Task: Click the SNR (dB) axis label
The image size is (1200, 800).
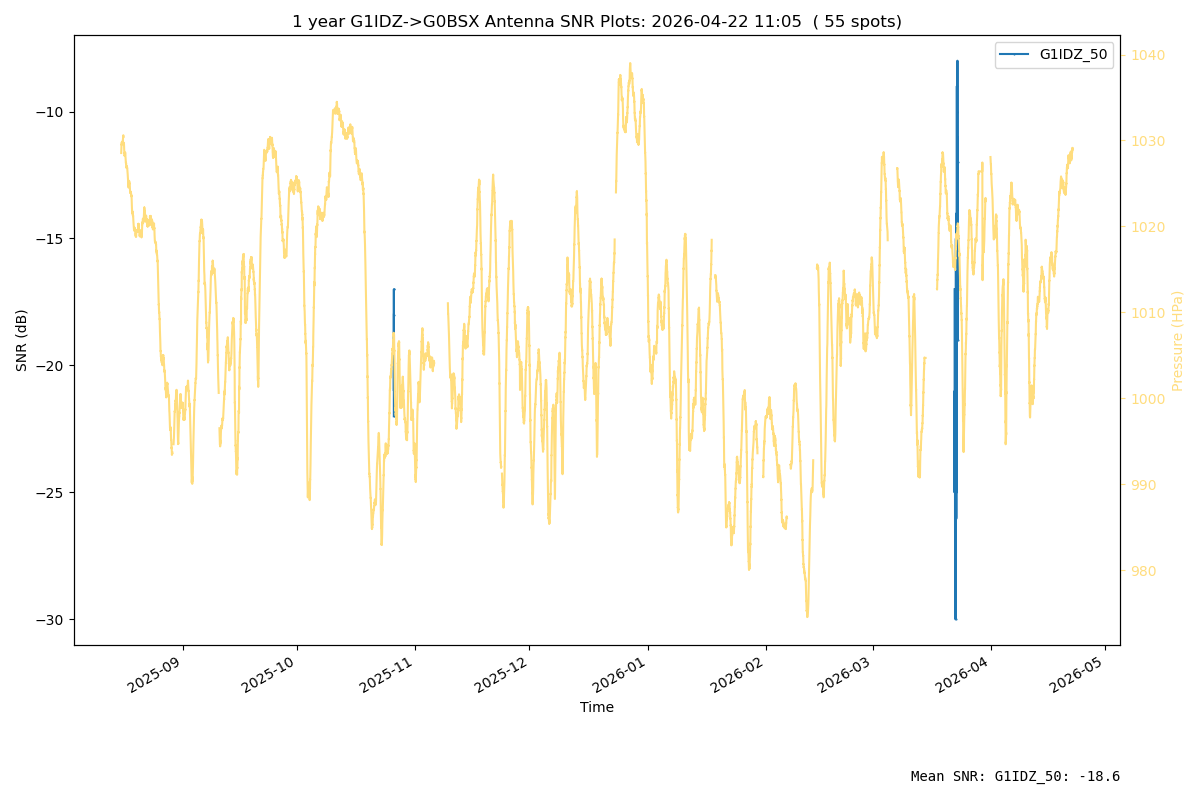Action: 22,340
